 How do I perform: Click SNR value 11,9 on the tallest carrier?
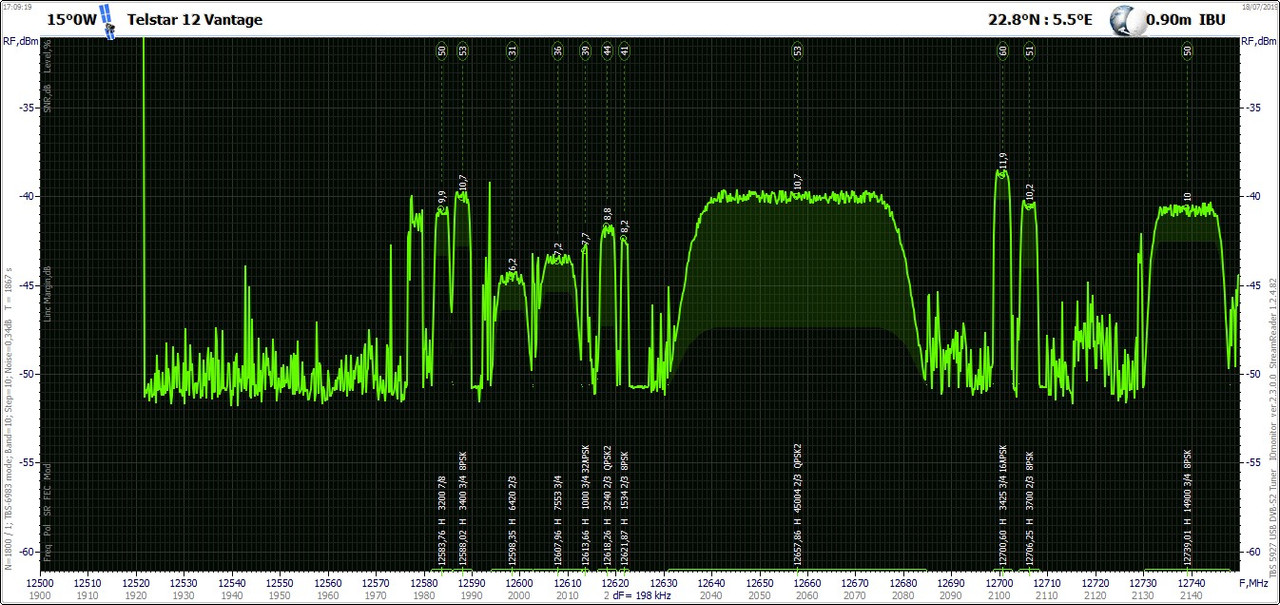[1003, 161]
